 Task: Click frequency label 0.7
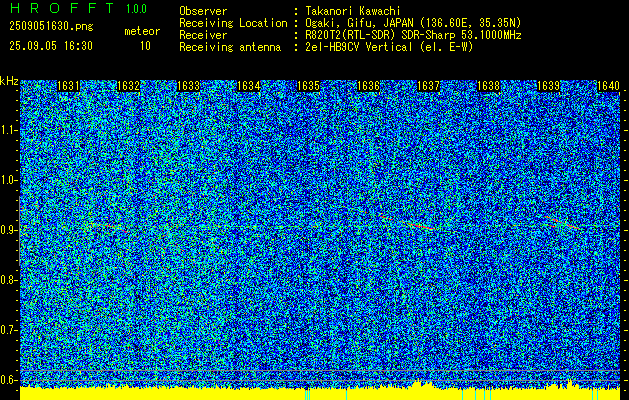click(x=8, y=330)
